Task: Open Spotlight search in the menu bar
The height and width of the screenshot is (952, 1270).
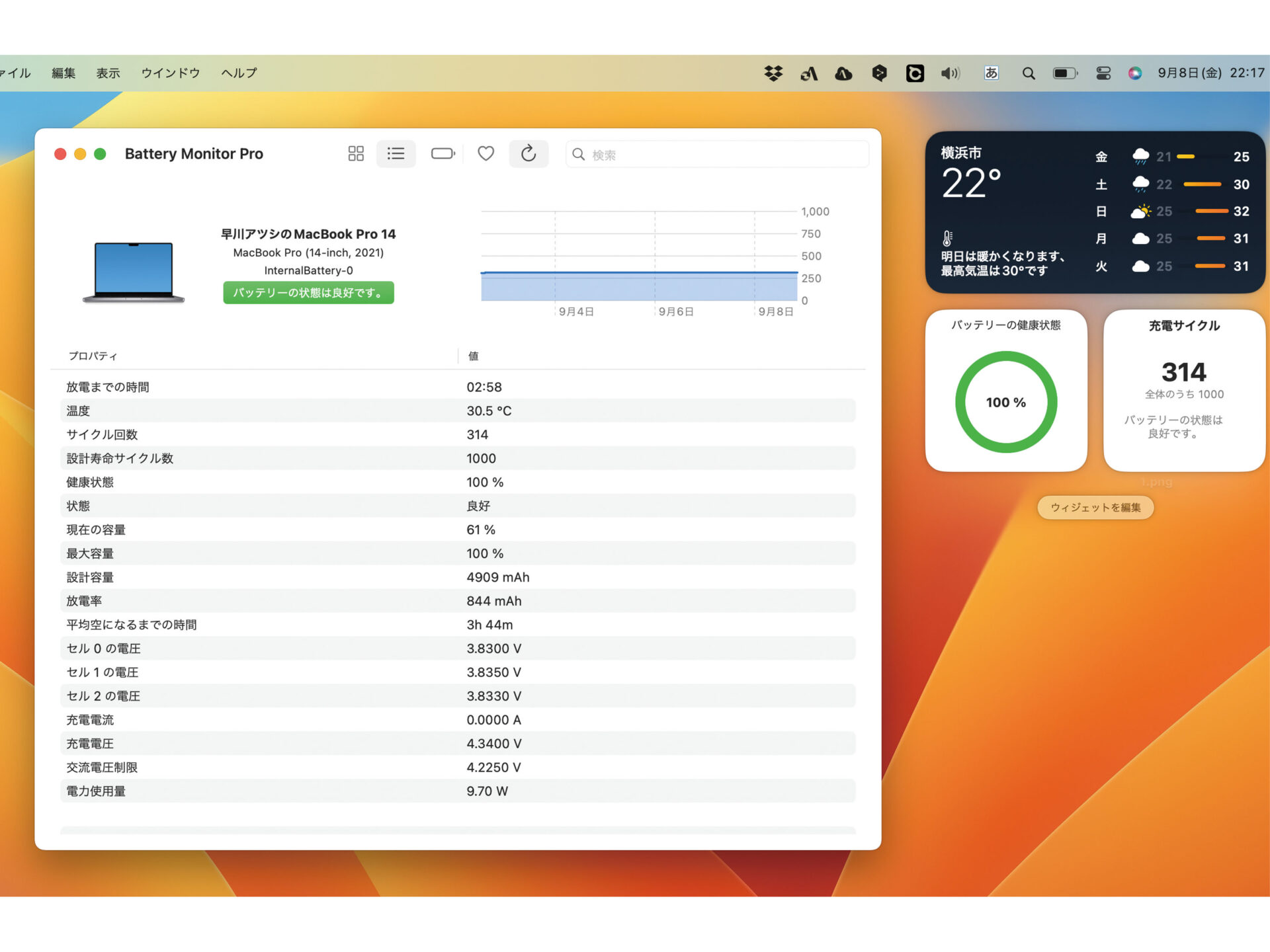Action: (1029, 73)
